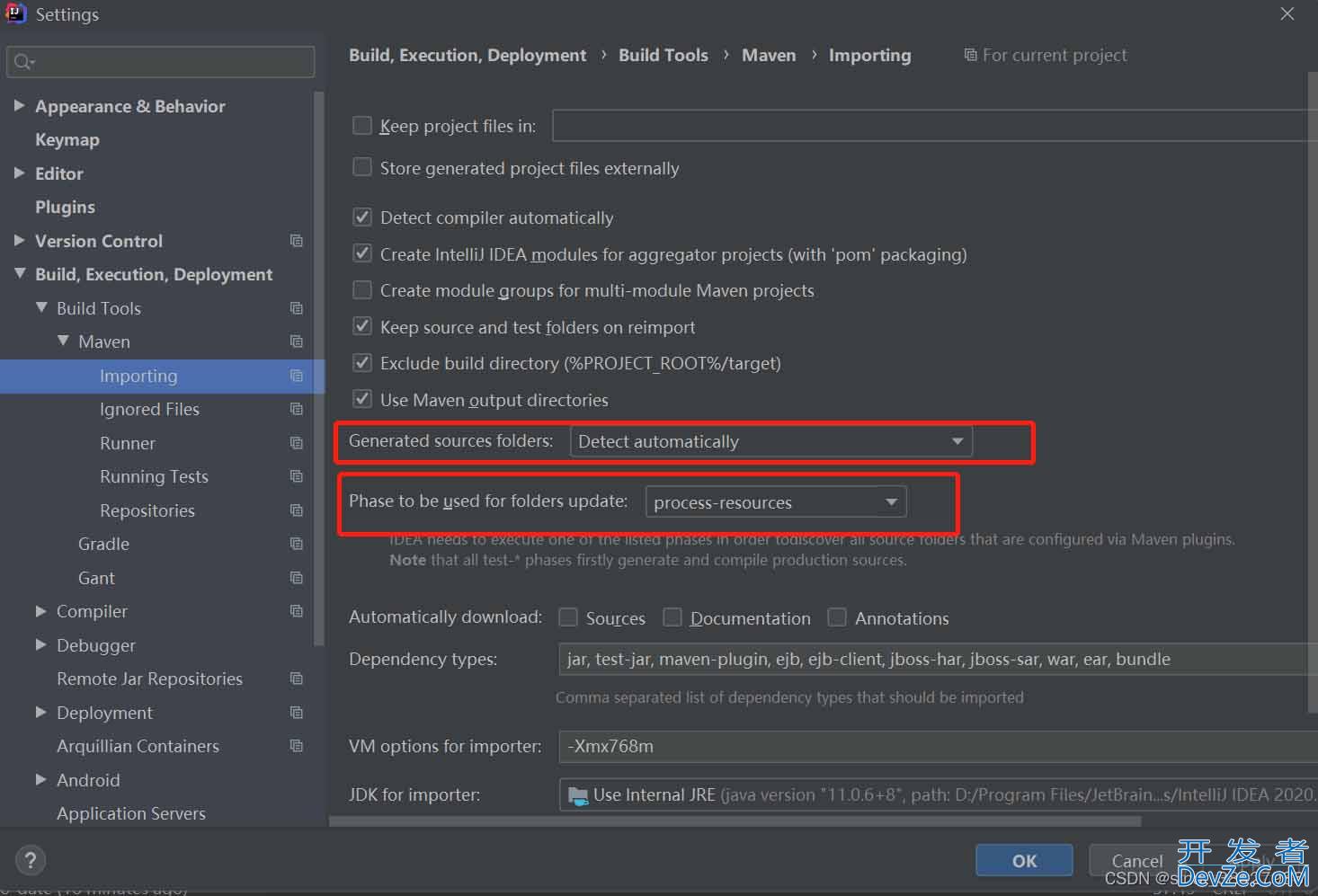
Task: Enable Keep project files in checkbox
Action: coord(362,125)
